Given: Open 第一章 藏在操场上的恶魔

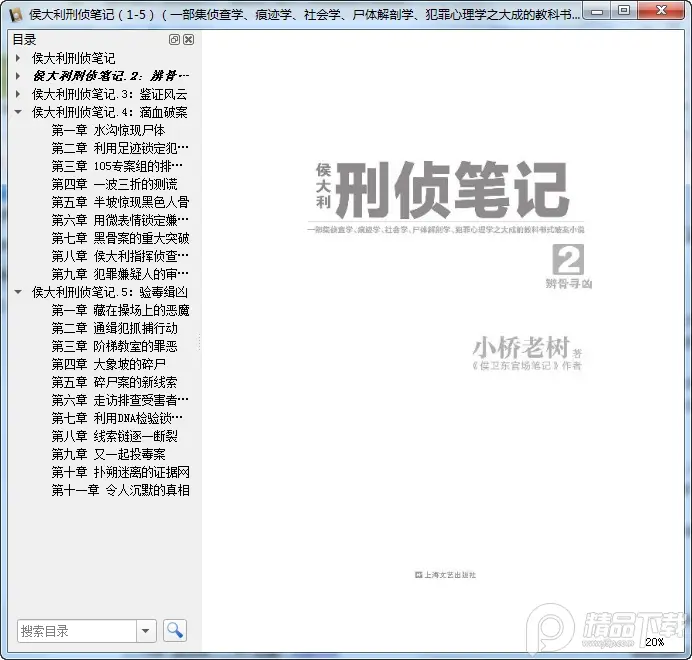Looking at the screenshot, I should [120, 310].
